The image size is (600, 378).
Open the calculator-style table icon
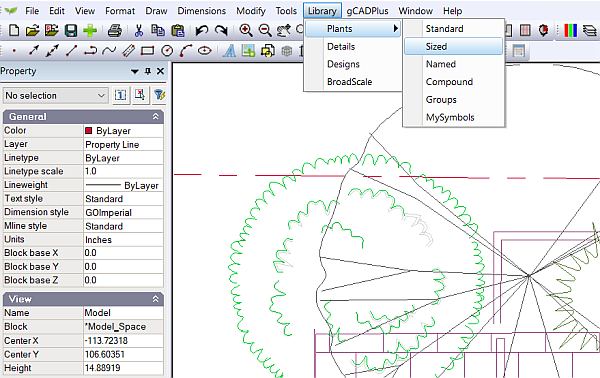click(x=518, y=51)
